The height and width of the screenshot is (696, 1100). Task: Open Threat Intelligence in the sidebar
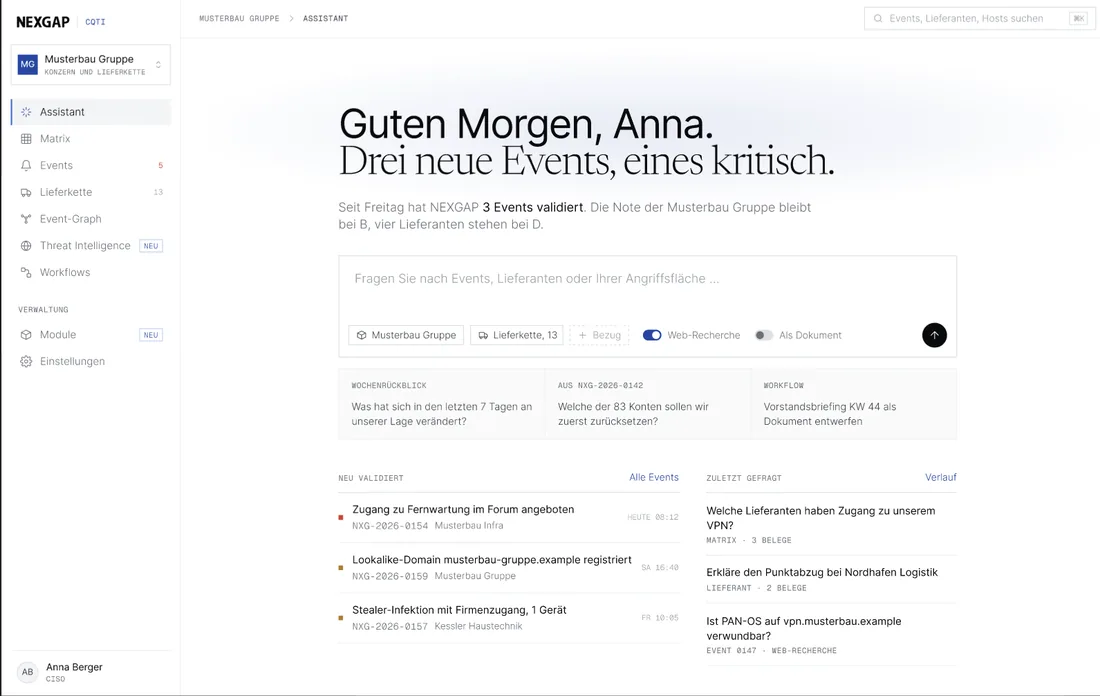pyautogui.click(x=90, y=246)
